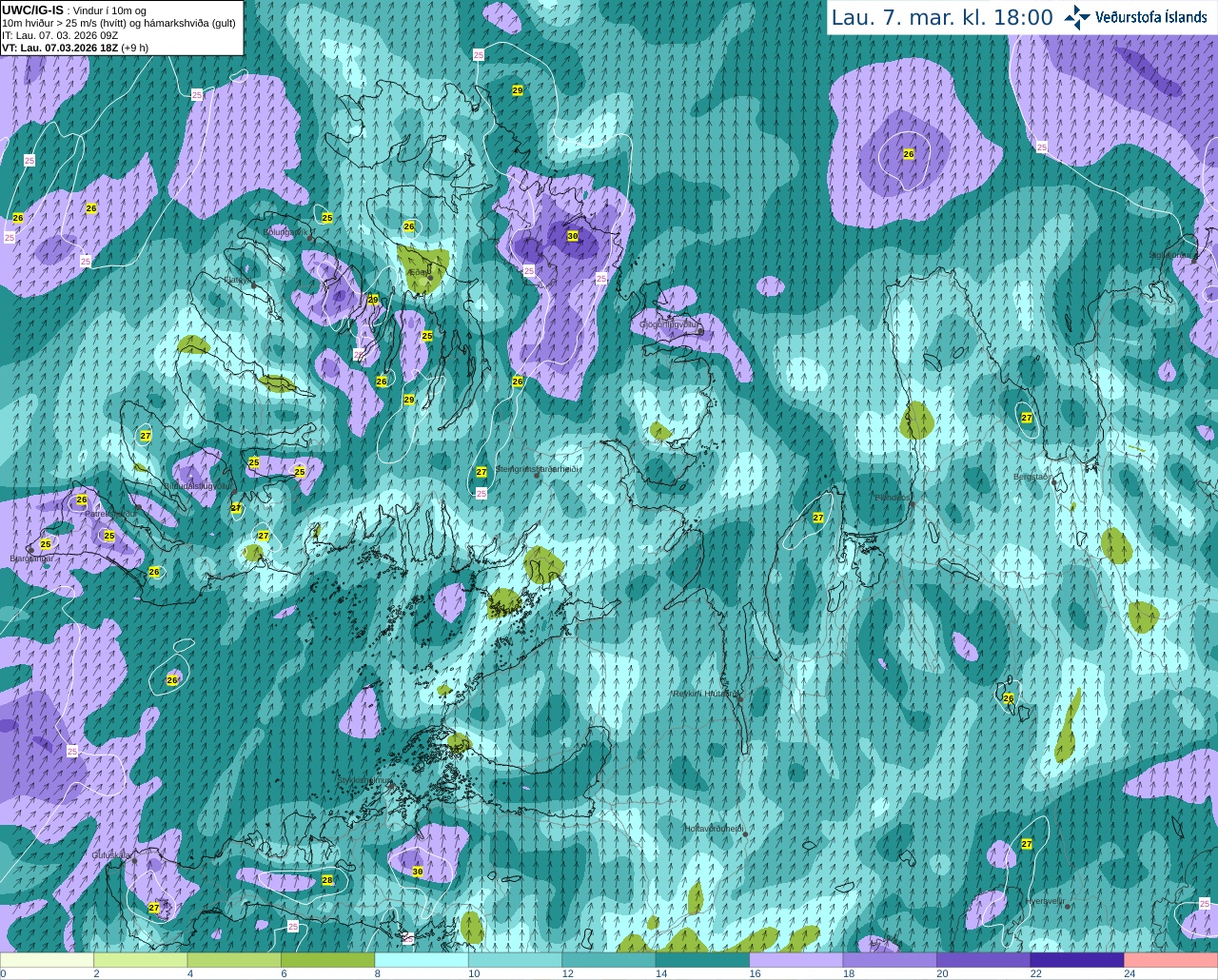Click the UWC/IG-IS model title text

(x=32, y=10)
